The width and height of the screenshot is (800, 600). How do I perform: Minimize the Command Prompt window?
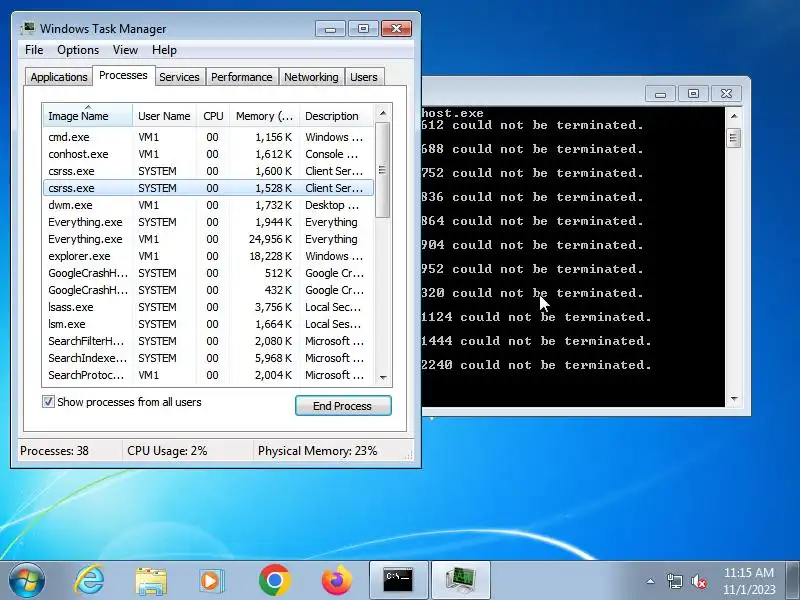660,93
